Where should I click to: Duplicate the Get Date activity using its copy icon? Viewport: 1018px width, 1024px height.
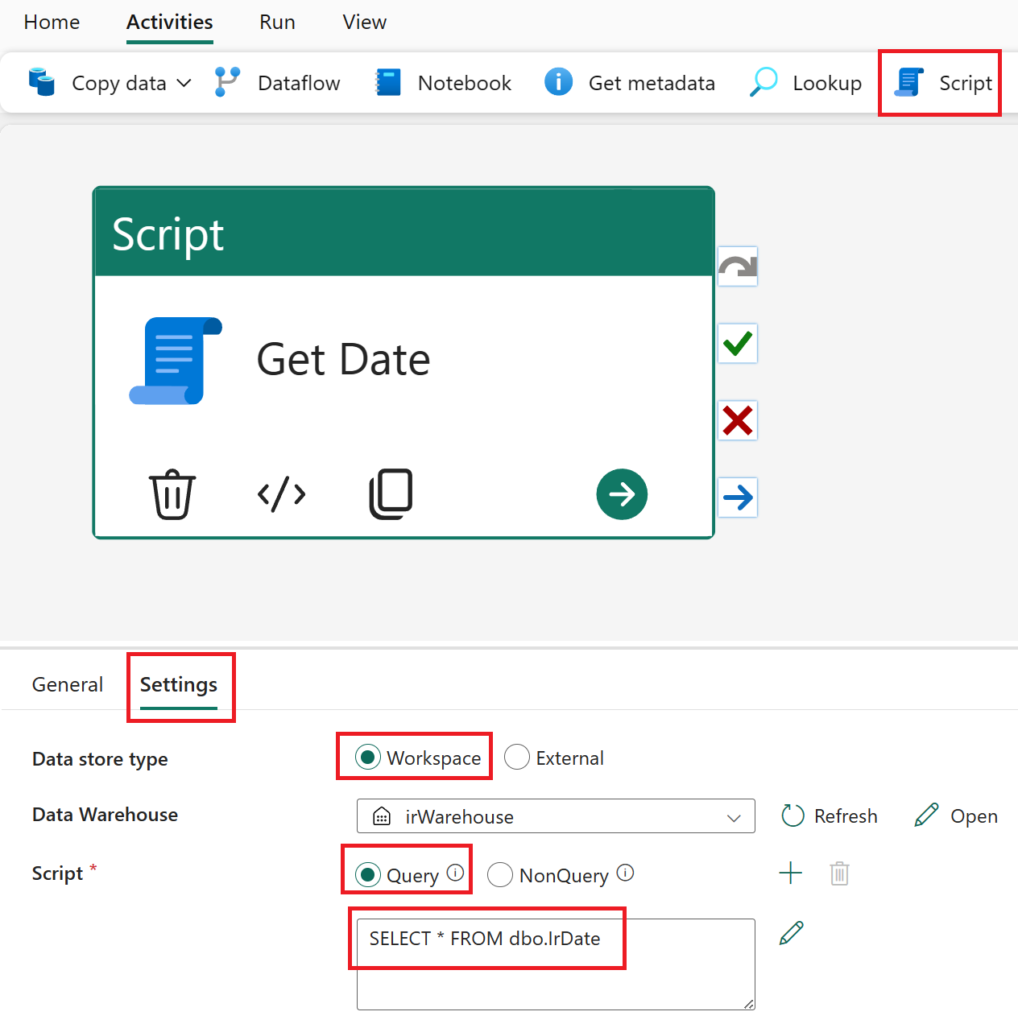(x=390, y=492)
